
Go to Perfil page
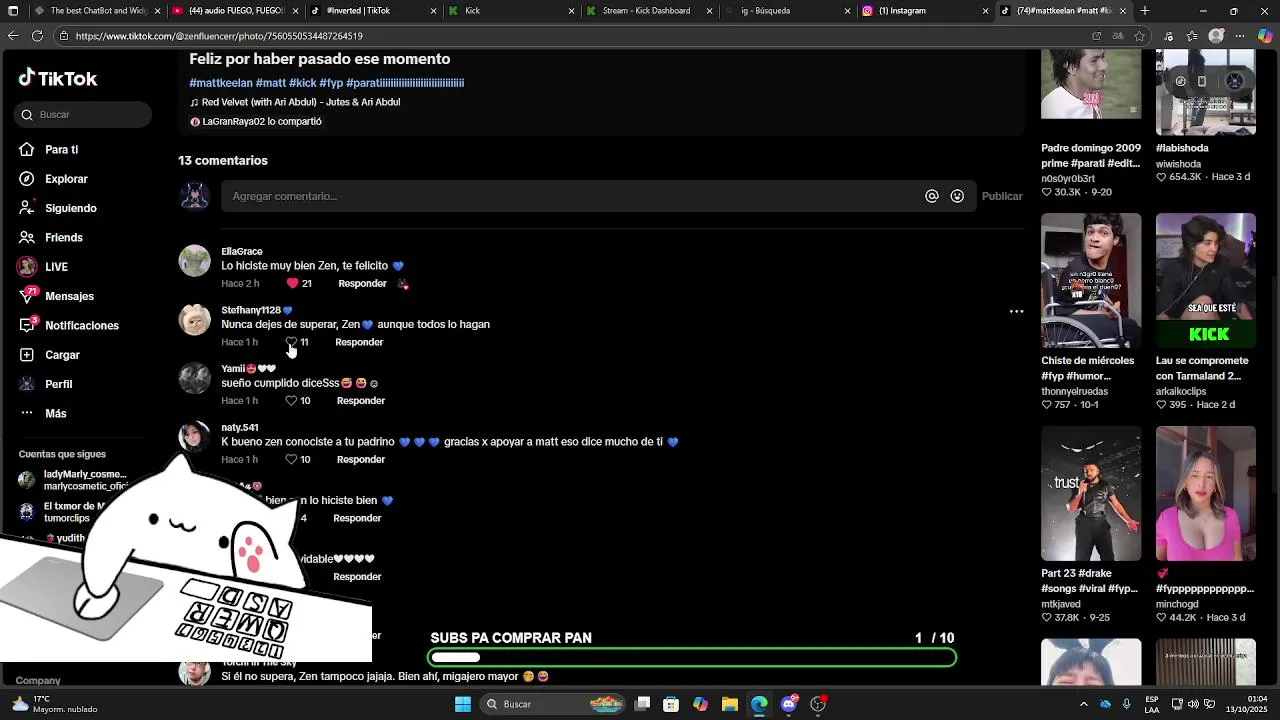(58, 384)
